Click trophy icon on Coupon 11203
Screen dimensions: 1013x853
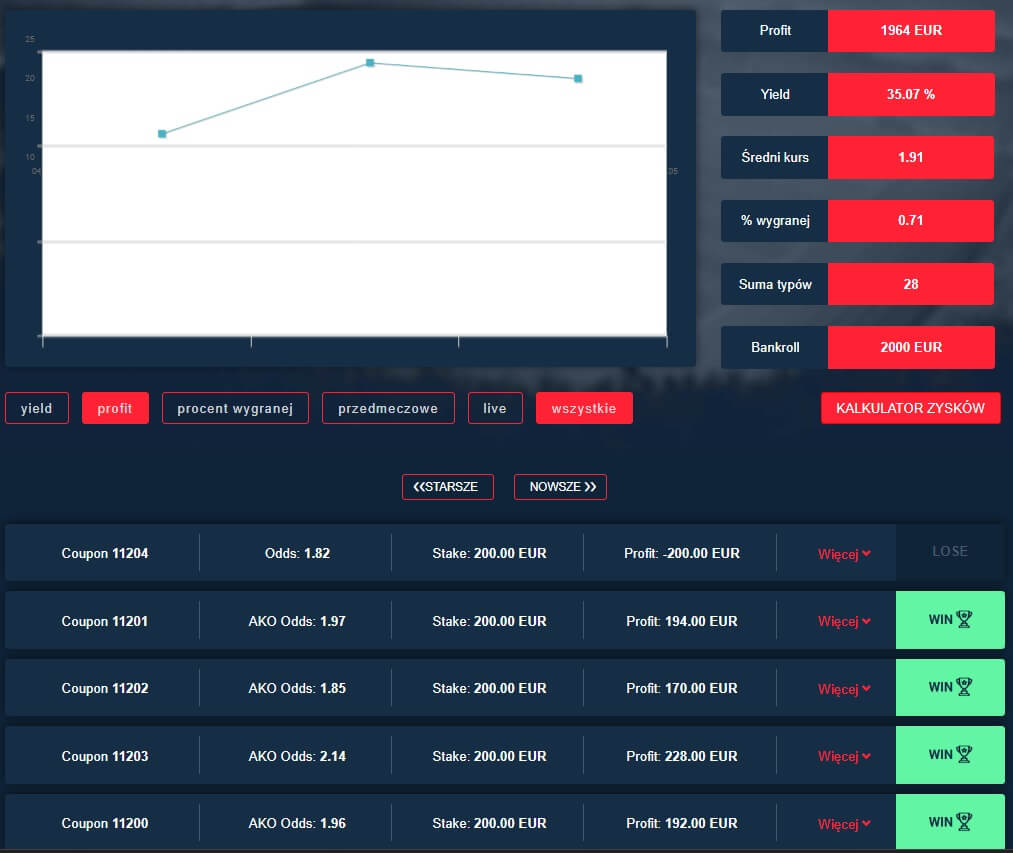click(x=964, y=754)
